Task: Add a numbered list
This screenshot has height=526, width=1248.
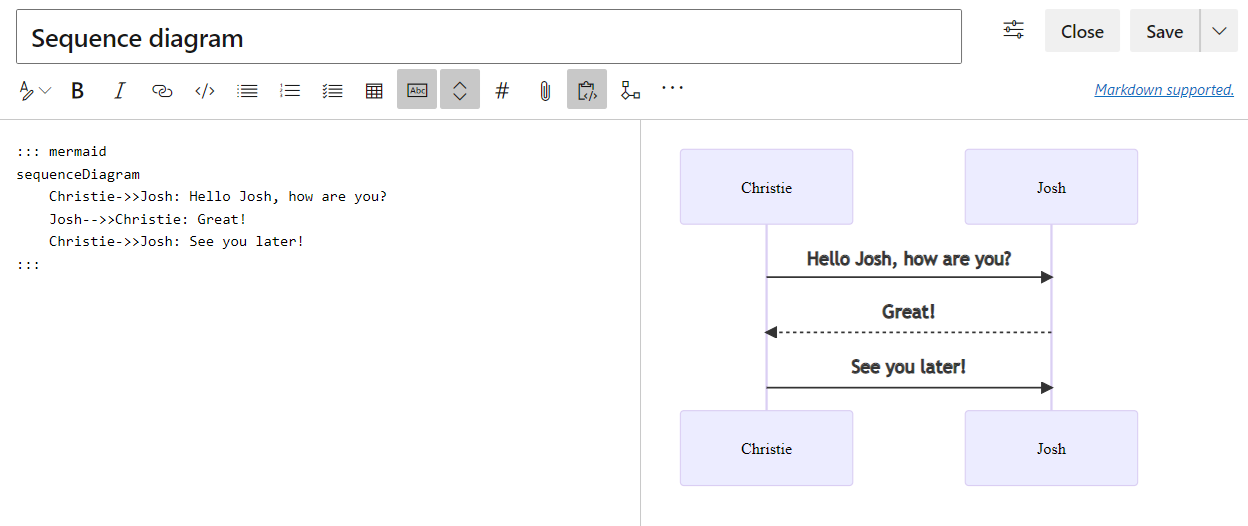Action: coord(290,90)
